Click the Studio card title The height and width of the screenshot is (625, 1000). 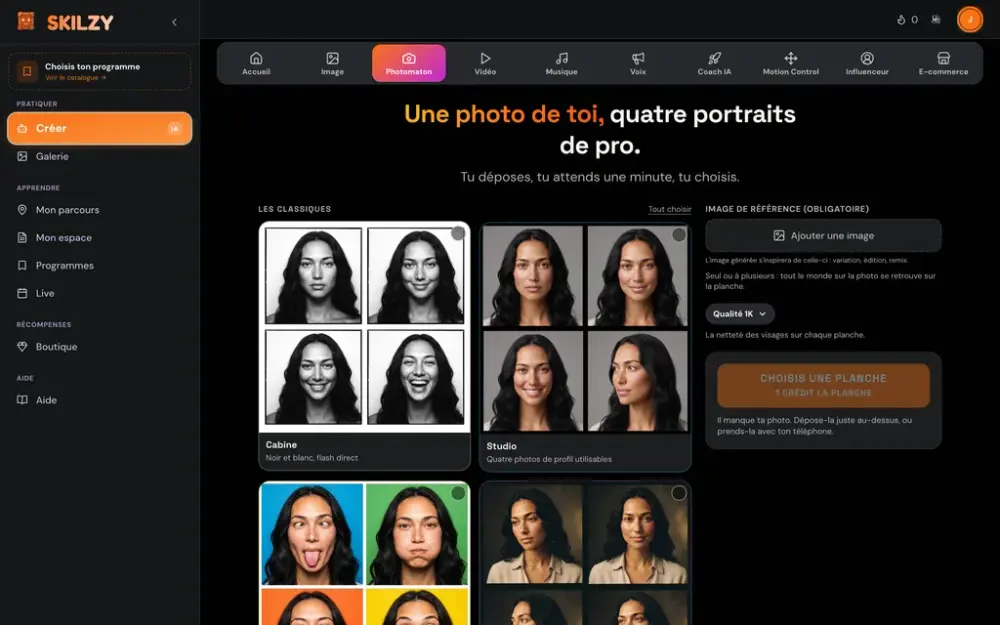tap(501, 446)
